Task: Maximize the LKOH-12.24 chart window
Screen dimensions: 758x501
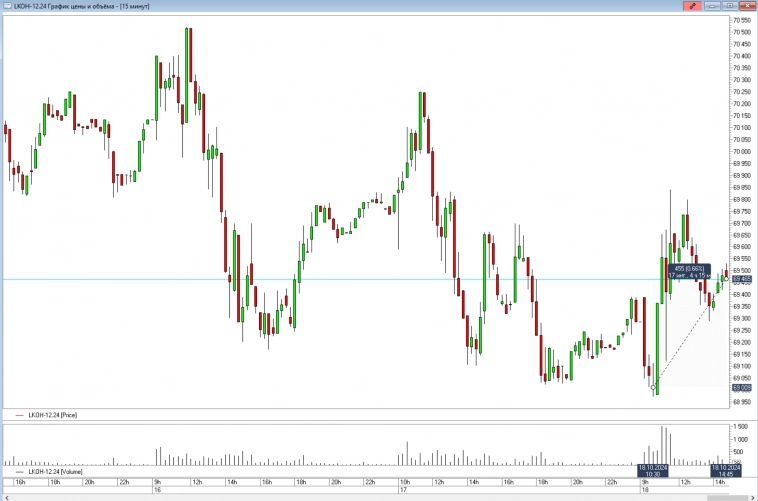Action: [x=729, y=6]
